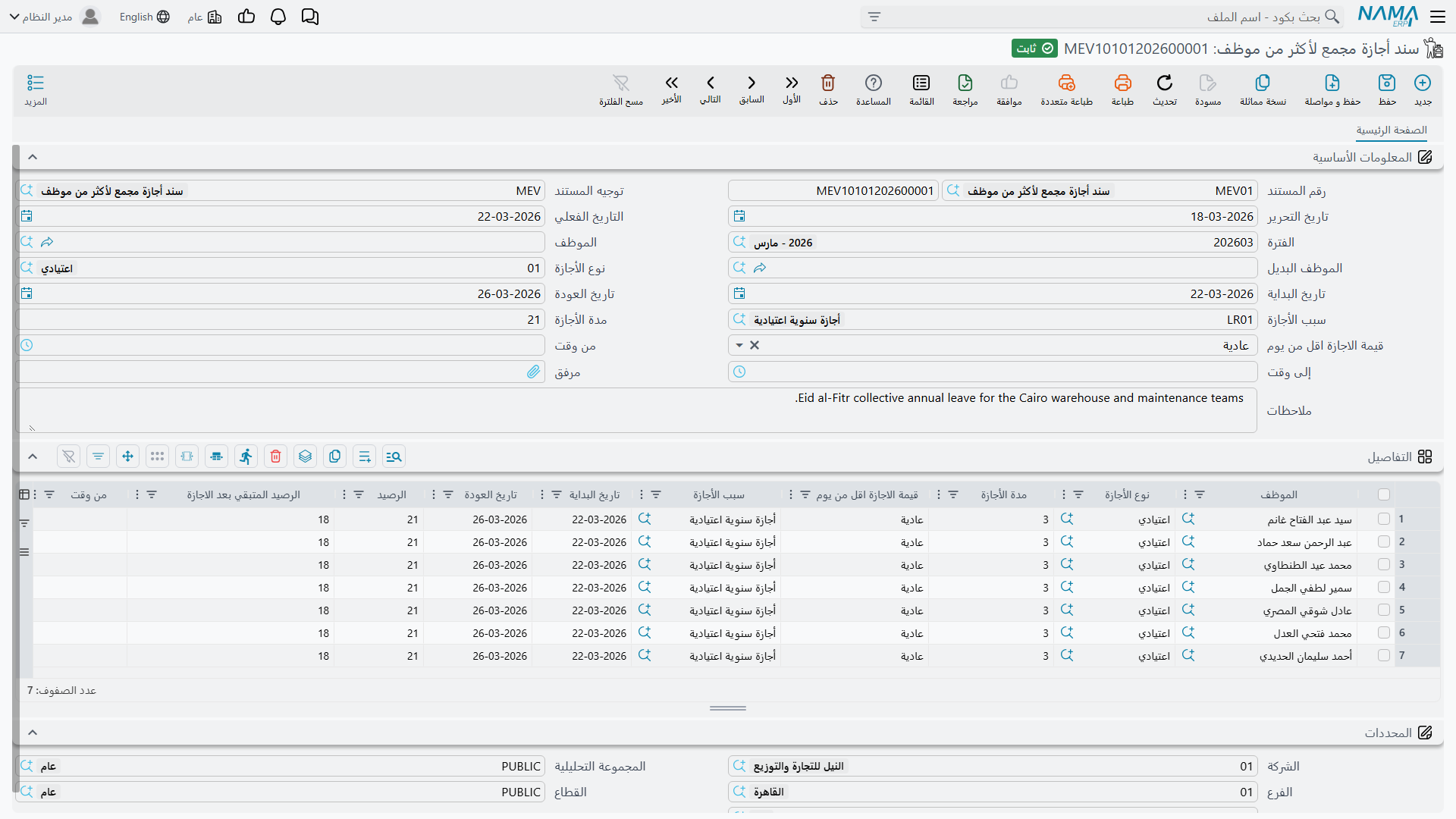Select all rows with header checkbox
Viewport: 1456px width, 819px height.
tap(1384, 494)
